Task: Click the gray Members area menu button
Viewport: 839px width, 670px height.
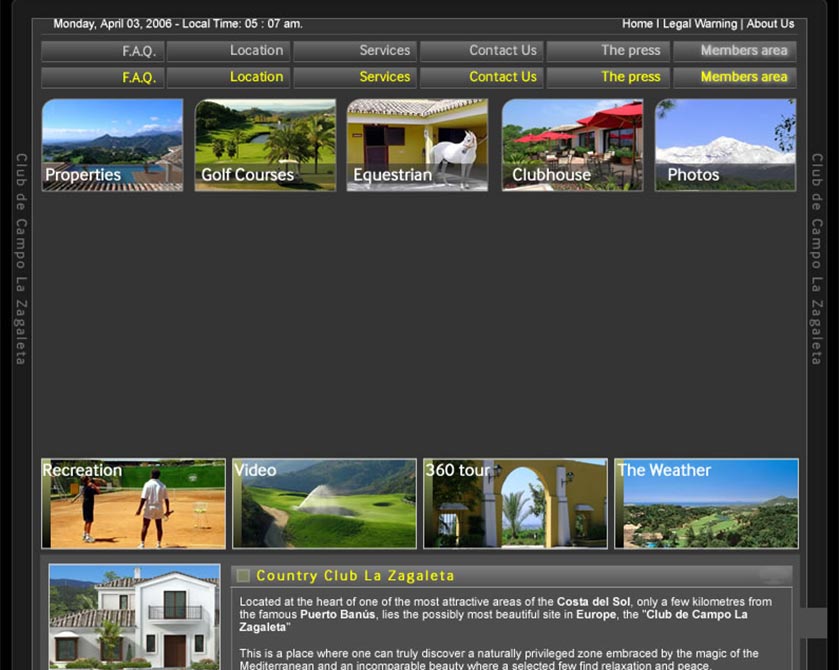Action: 735,51
